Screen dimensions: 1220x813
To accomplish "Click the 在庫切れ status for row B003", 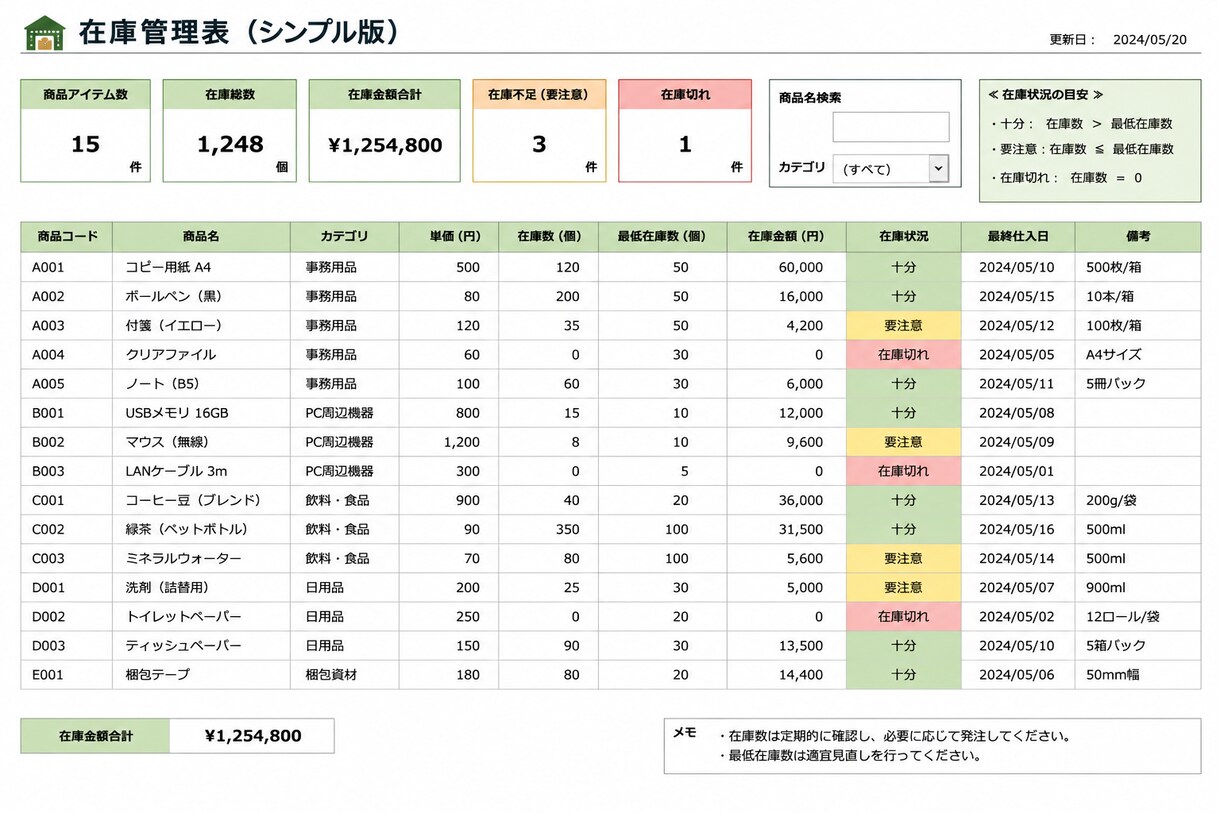I will 904,471.
